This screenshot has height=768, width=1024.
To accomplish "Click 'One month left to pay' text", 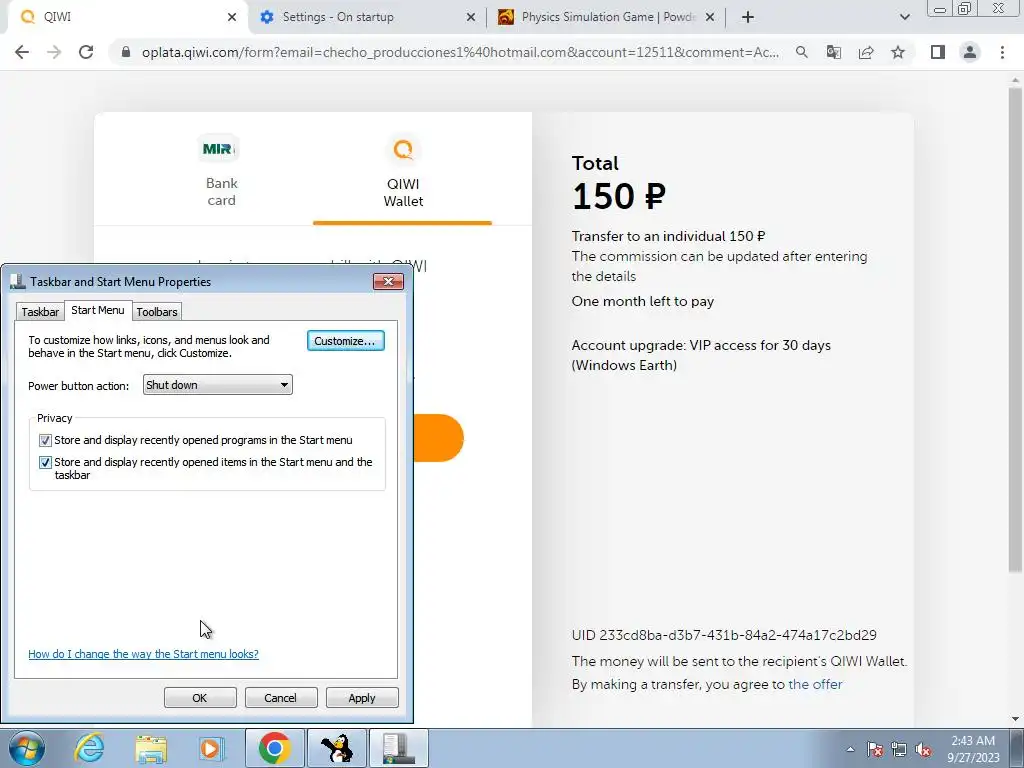I will (x=643, y=301).
